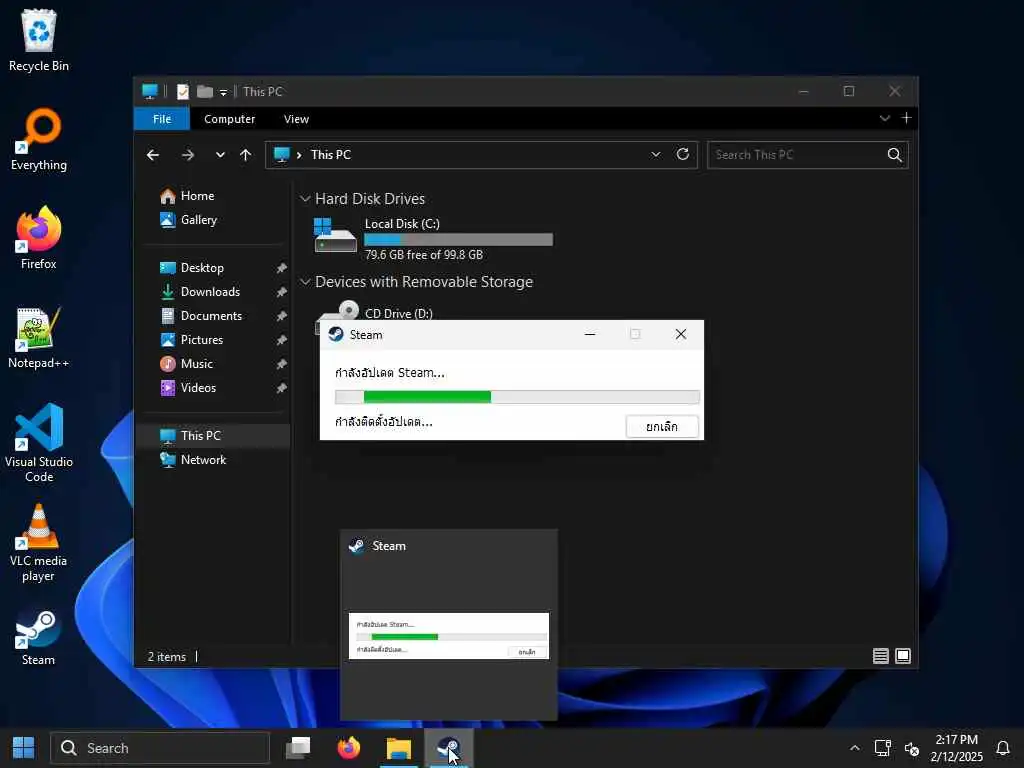Open VLC media player desktop shortcut
1024x768 pixels.
[39, 543]
